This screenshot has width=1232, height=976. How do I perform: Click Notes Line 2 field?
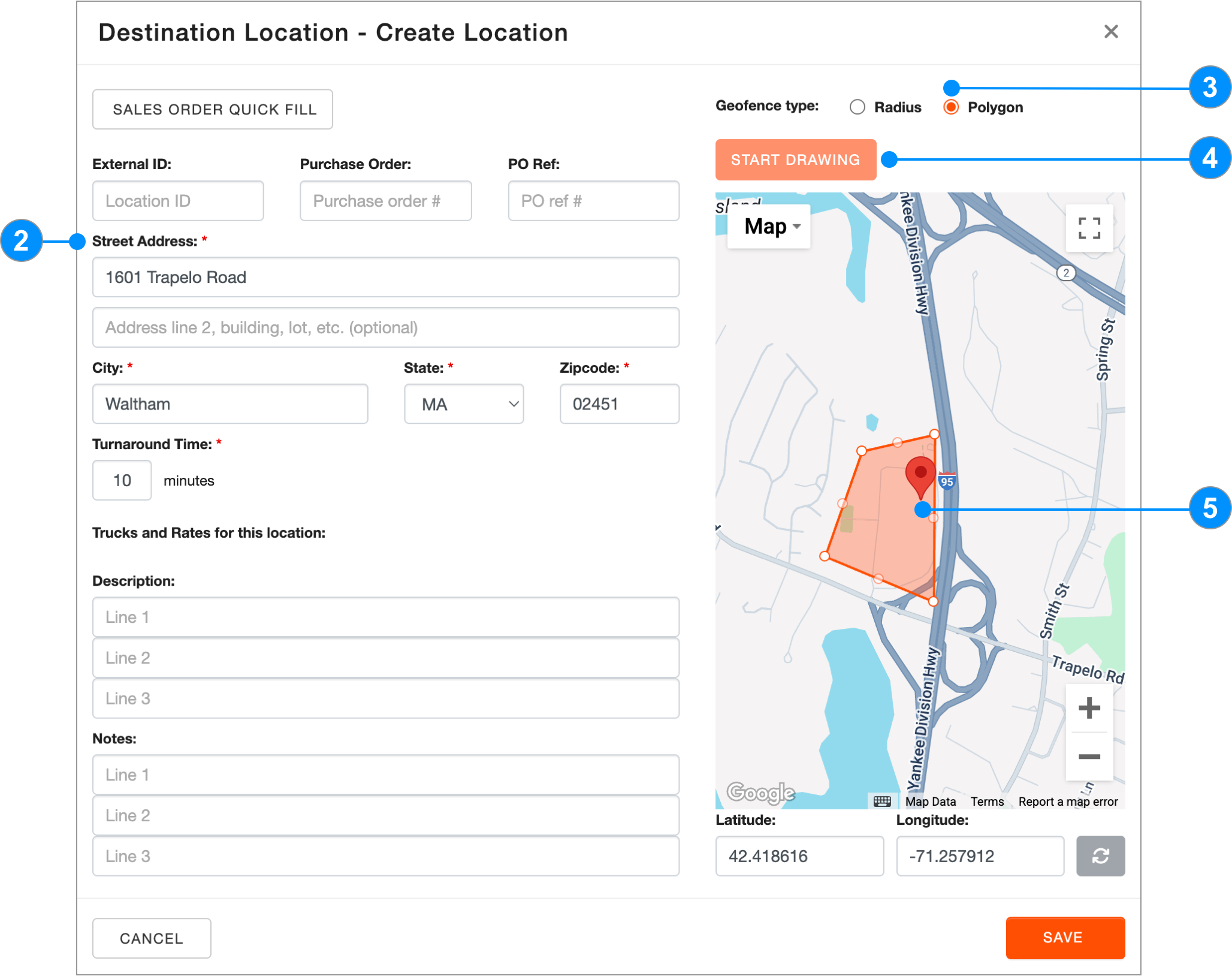point(386,815)
